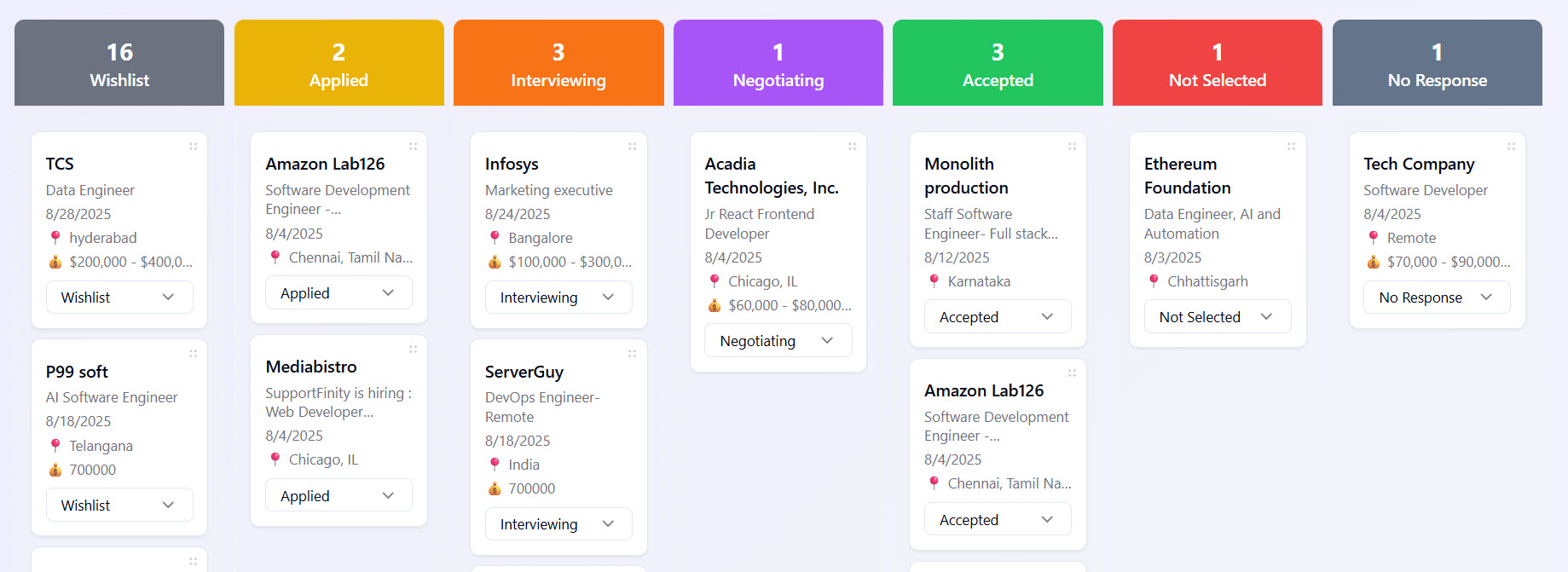
Task: Open the Applied dropdown on the Mediabistro card
Action: coord(338,494)
